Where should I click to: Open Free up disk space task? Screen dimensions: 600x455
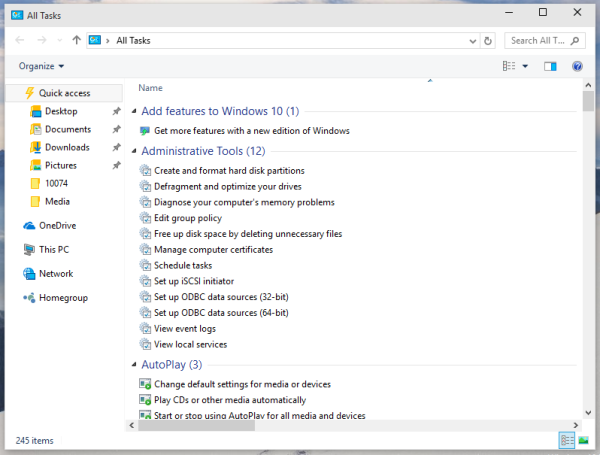[248, 234]
